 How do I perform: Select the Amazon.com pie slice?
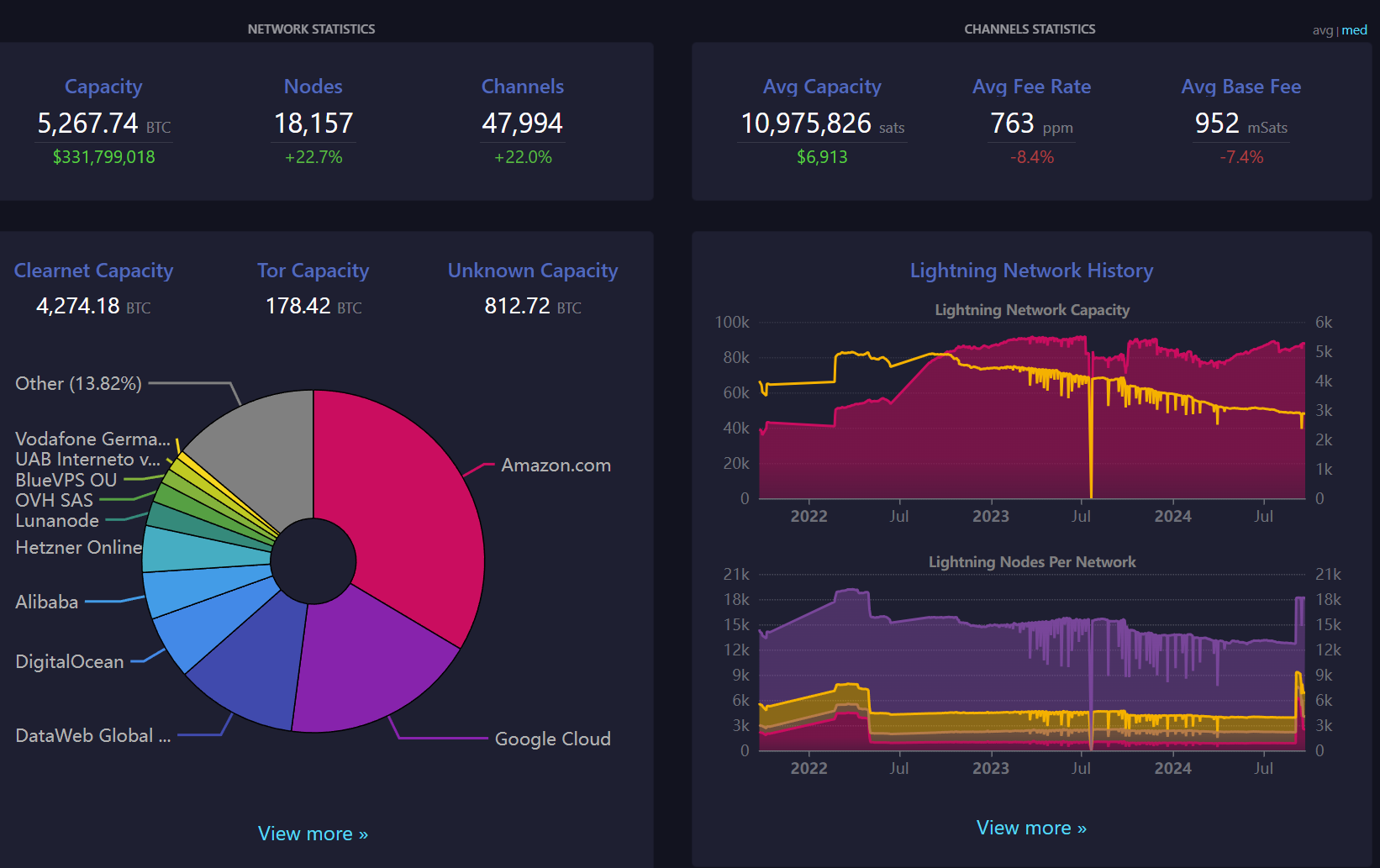403,513
